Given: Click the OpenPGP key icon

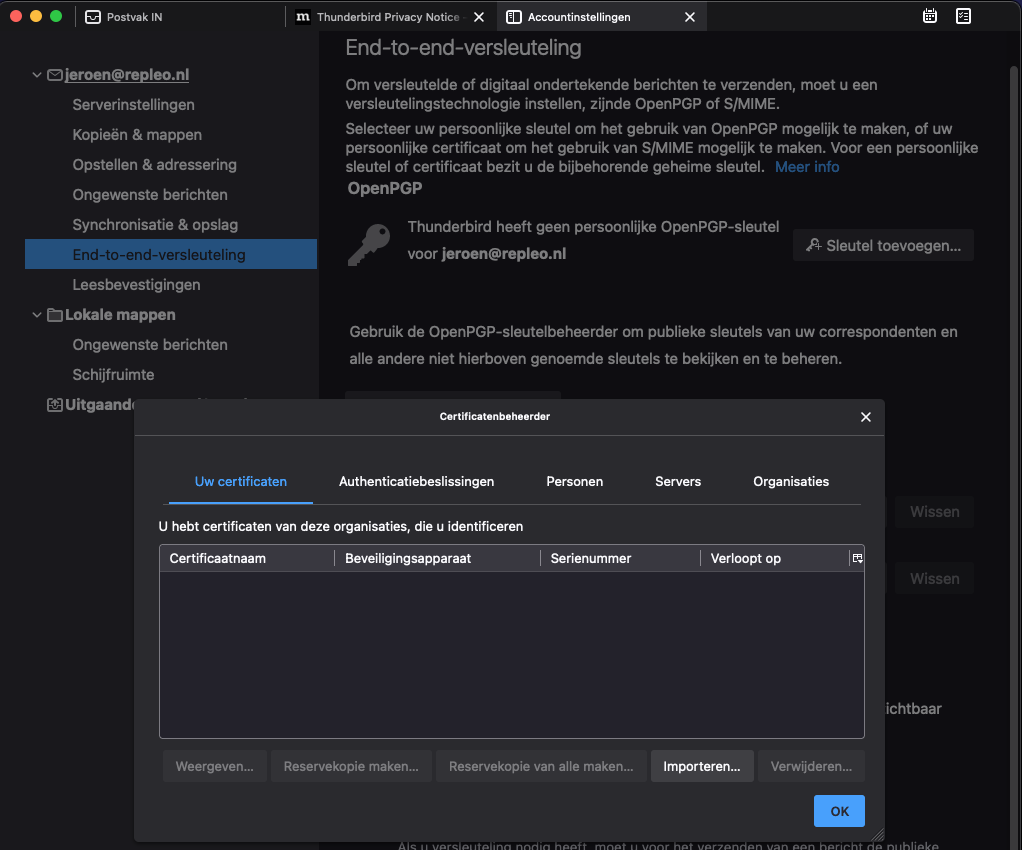Looking at the screenshot, I should click(369, 244).
